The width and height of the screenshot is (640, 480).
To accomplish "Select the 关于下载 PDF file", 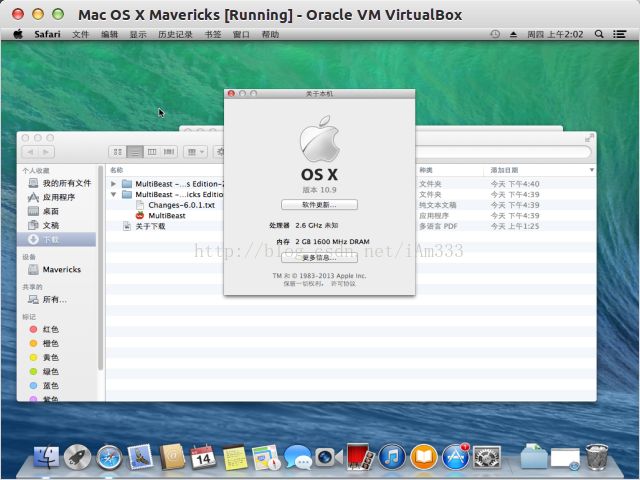I will 150,226.
